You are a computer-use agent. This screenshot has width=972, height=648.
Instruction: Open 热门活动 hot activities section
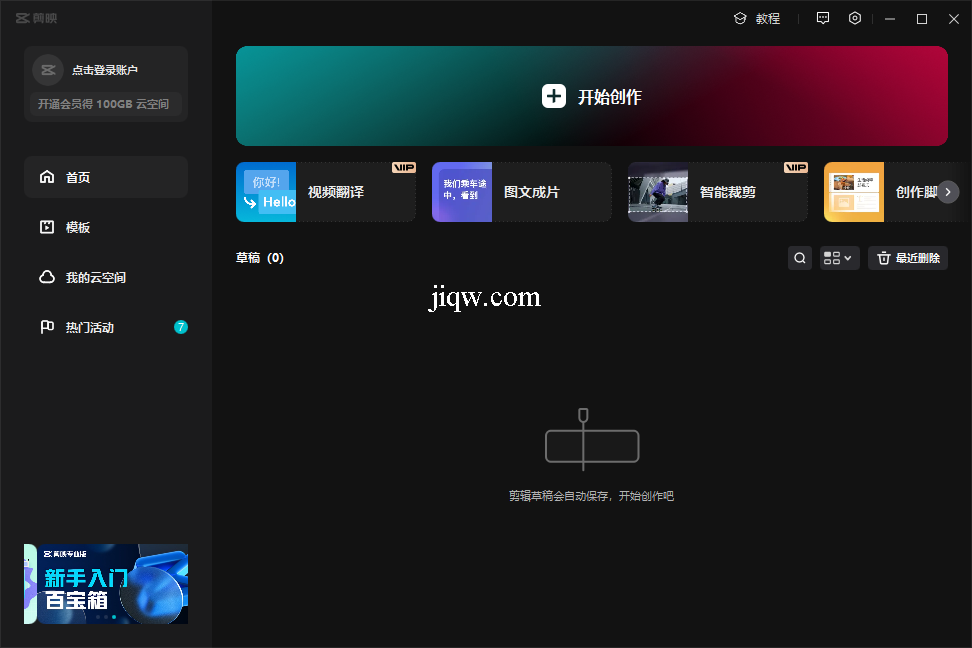tap(106, 327)
